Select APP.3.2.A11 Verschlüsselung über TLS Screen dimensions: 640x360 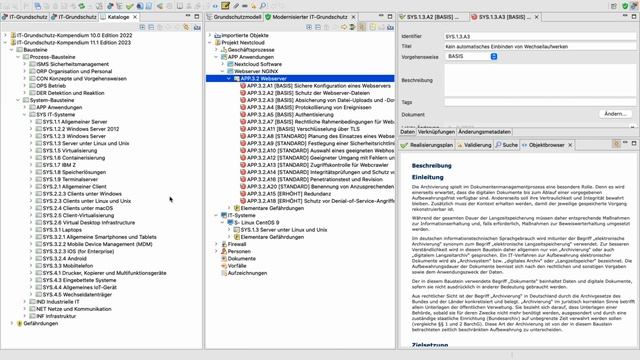coord(303,129)
